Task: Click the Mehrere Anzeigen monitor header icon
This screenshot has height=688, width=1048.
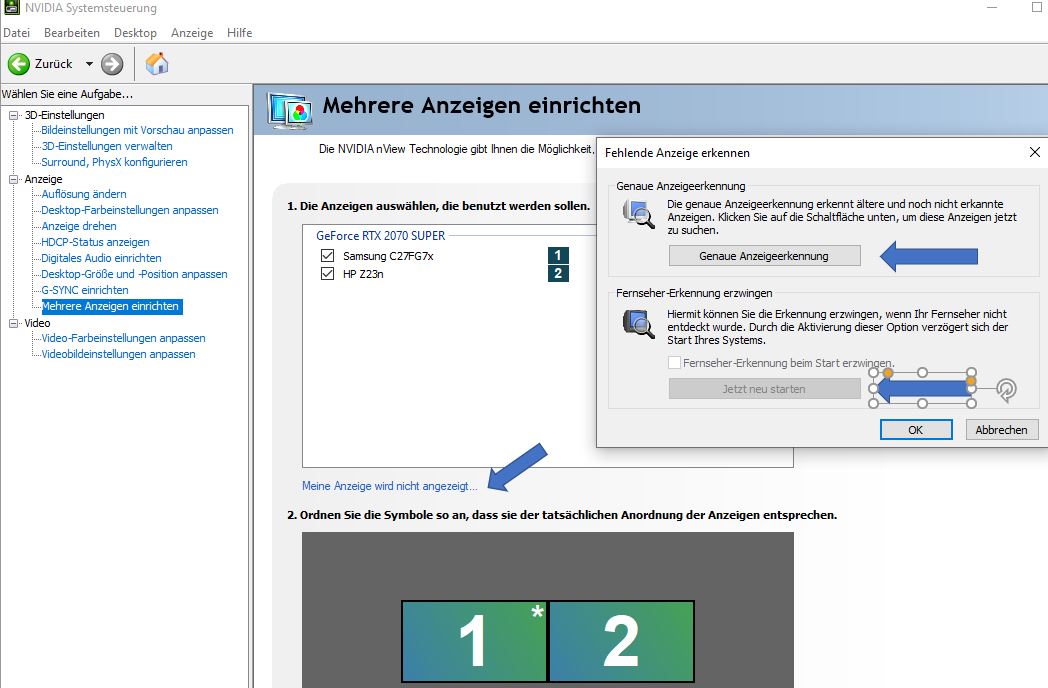Action: (289, 110)
